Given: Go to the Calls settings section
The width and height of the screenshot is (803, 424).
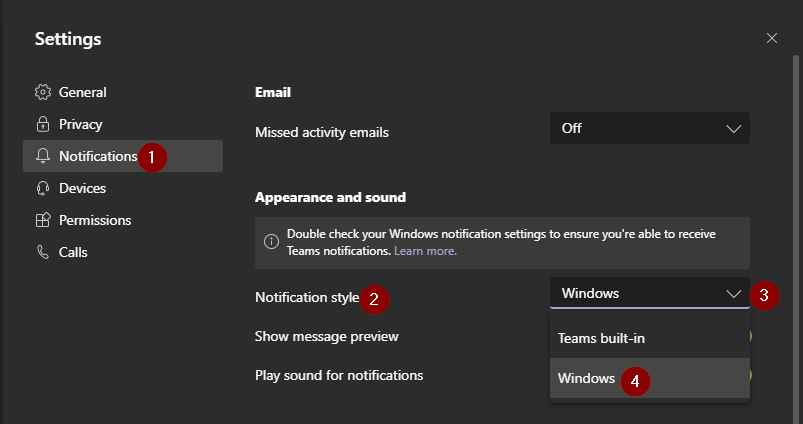Looking at the screenshot, I should [73, 252].
